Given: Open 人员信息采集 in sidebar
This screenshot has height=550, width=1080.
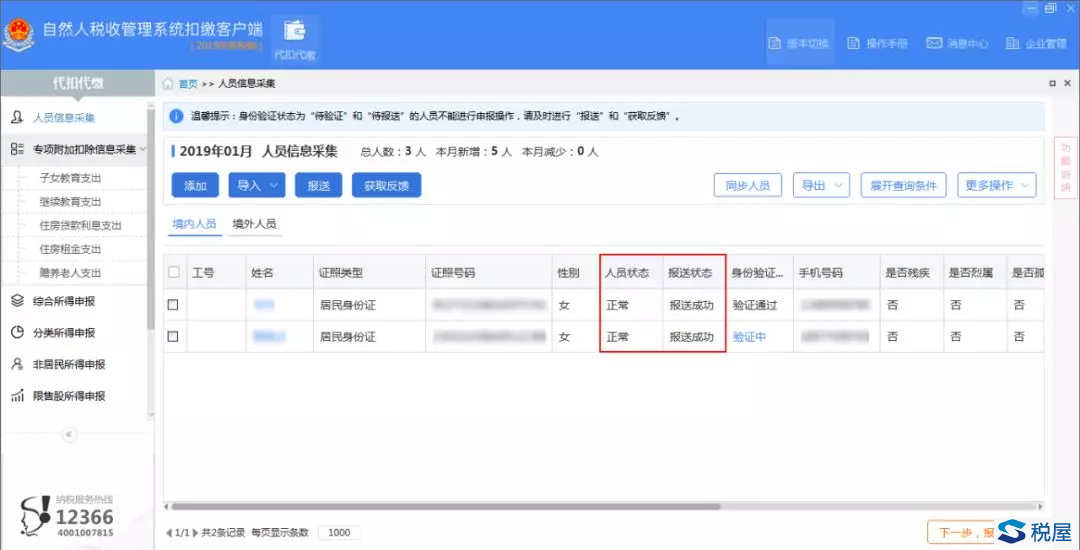Looking at the screenshot, I should point(64,118).
